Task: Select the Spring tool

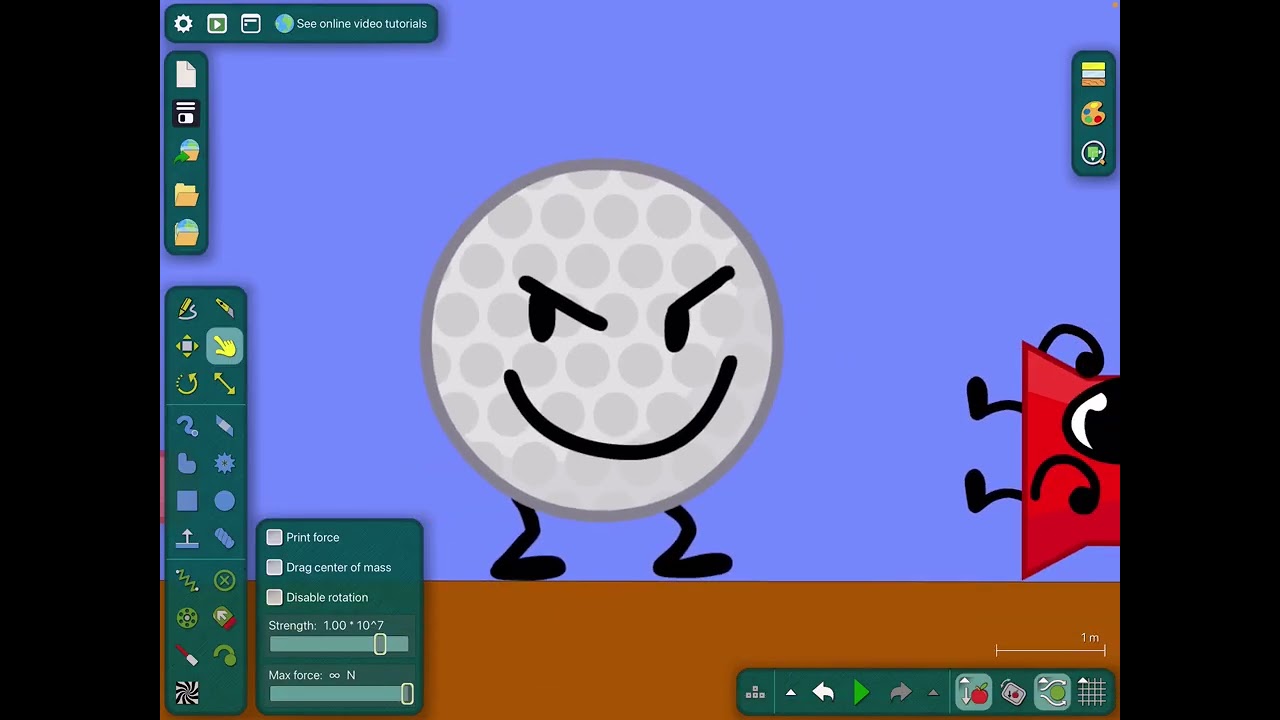Action: pyautogui.click(x=187, y=580)
